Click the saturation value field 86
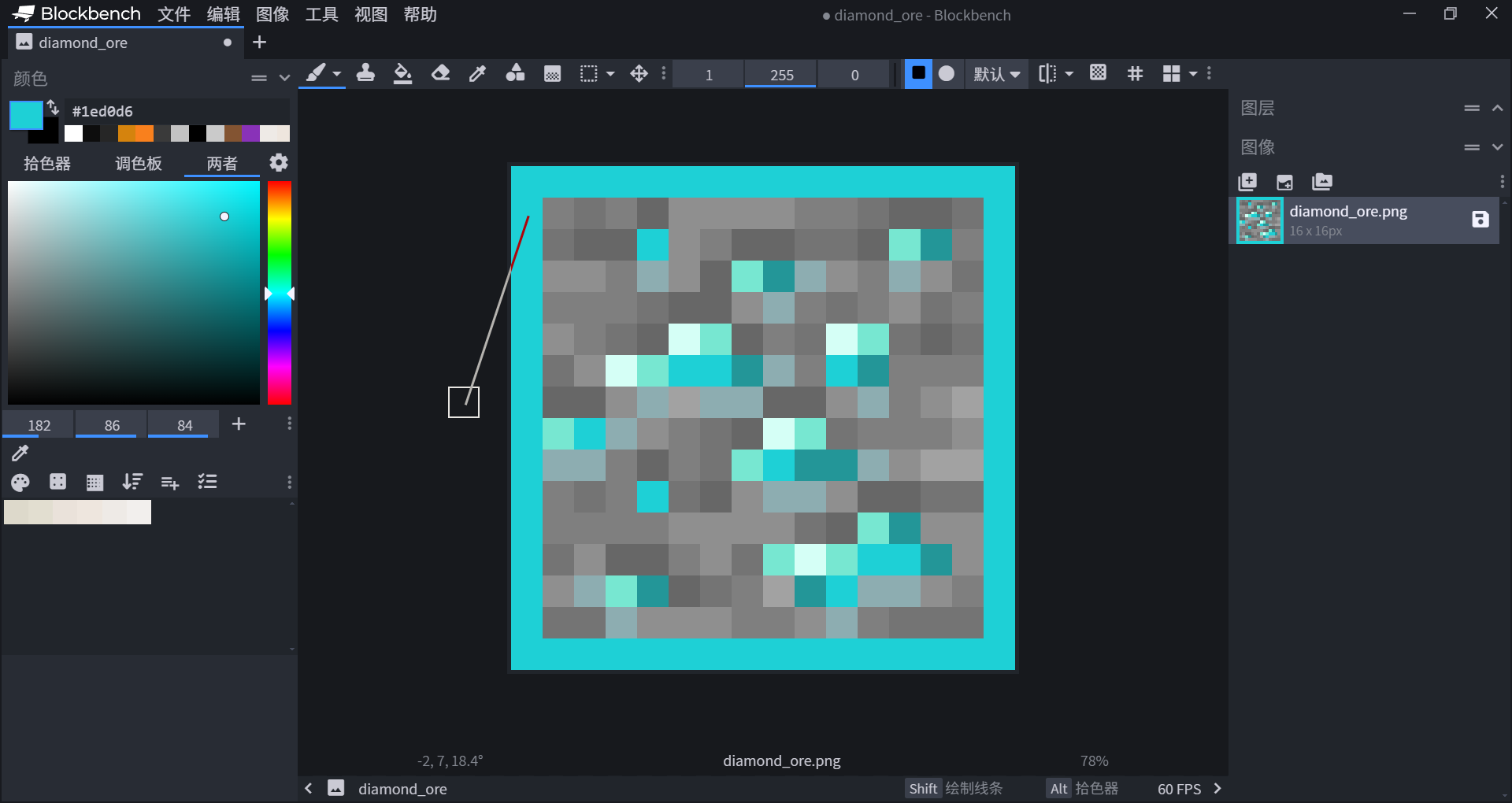This screenshot has width=1512, height=803. (112, 425)
